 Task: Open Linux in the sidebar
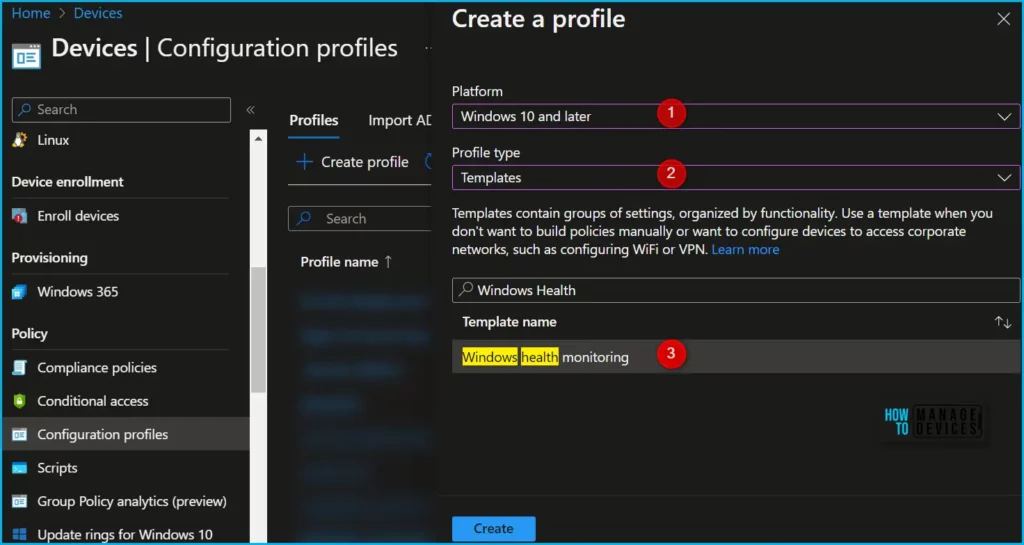coord(53,140)
